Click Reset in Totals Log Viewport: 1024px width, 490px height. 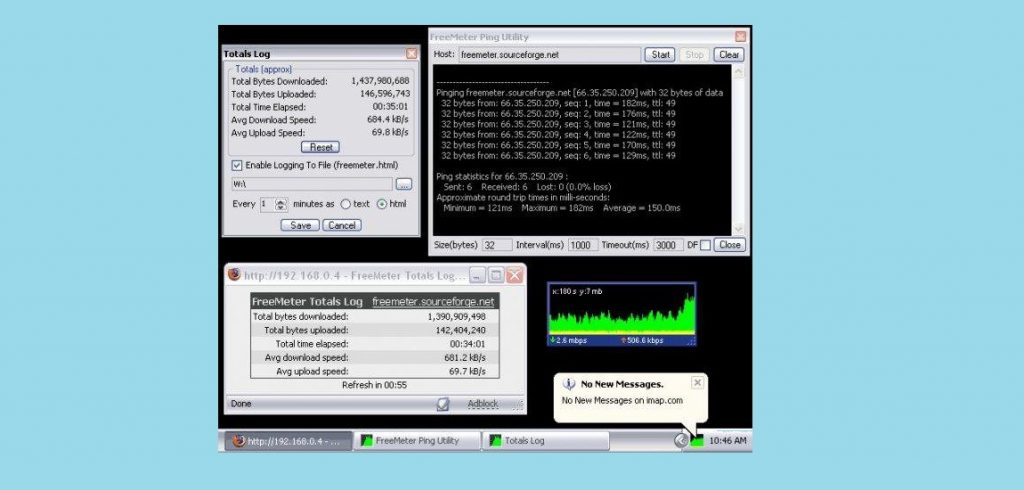pyautogui.click(x=321, y=147)
